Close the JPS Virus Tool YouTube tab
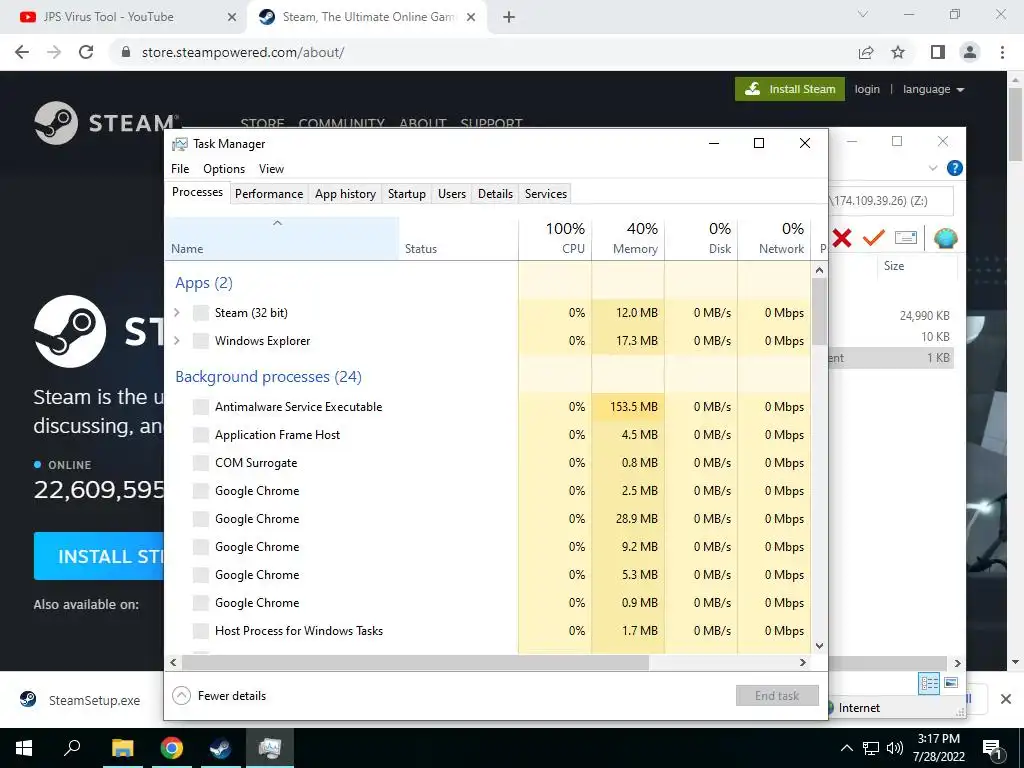Viewport: 1024px width, 768px height. pos(231,18)
